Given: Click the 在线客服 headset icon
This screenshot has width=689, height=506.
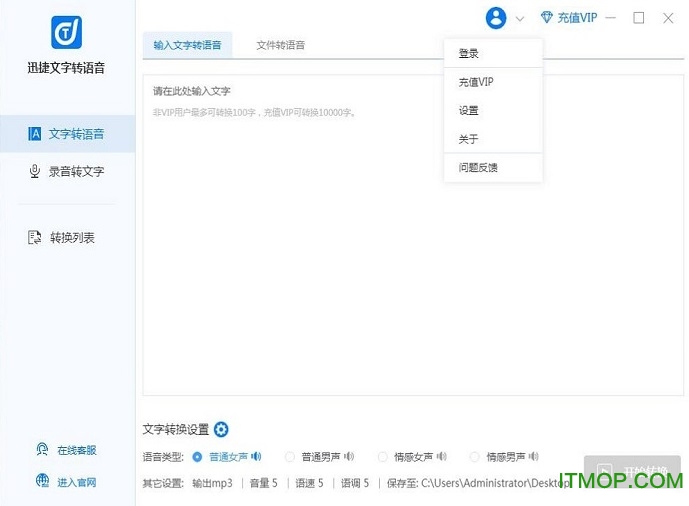Looking at the screenshot, I should (42, 449).
